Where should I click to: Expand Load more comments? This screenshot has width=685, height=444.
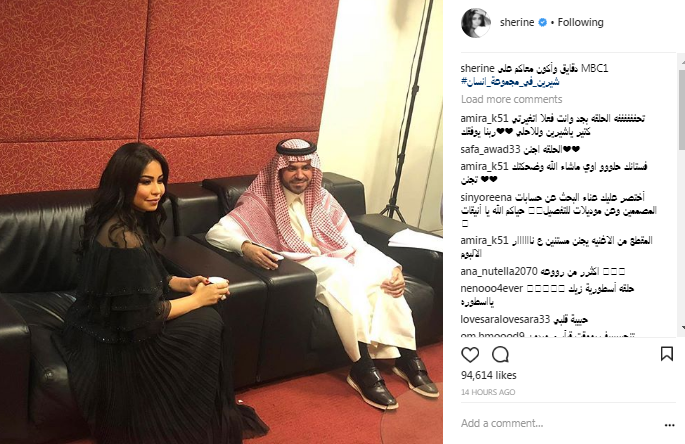pos(512,99)
